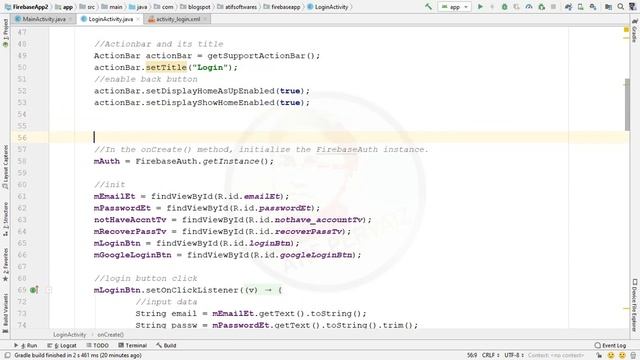Click the read-only lock icon in status bar
The width and height of the screenshot is (640, 360).
(x=599, y=356)
